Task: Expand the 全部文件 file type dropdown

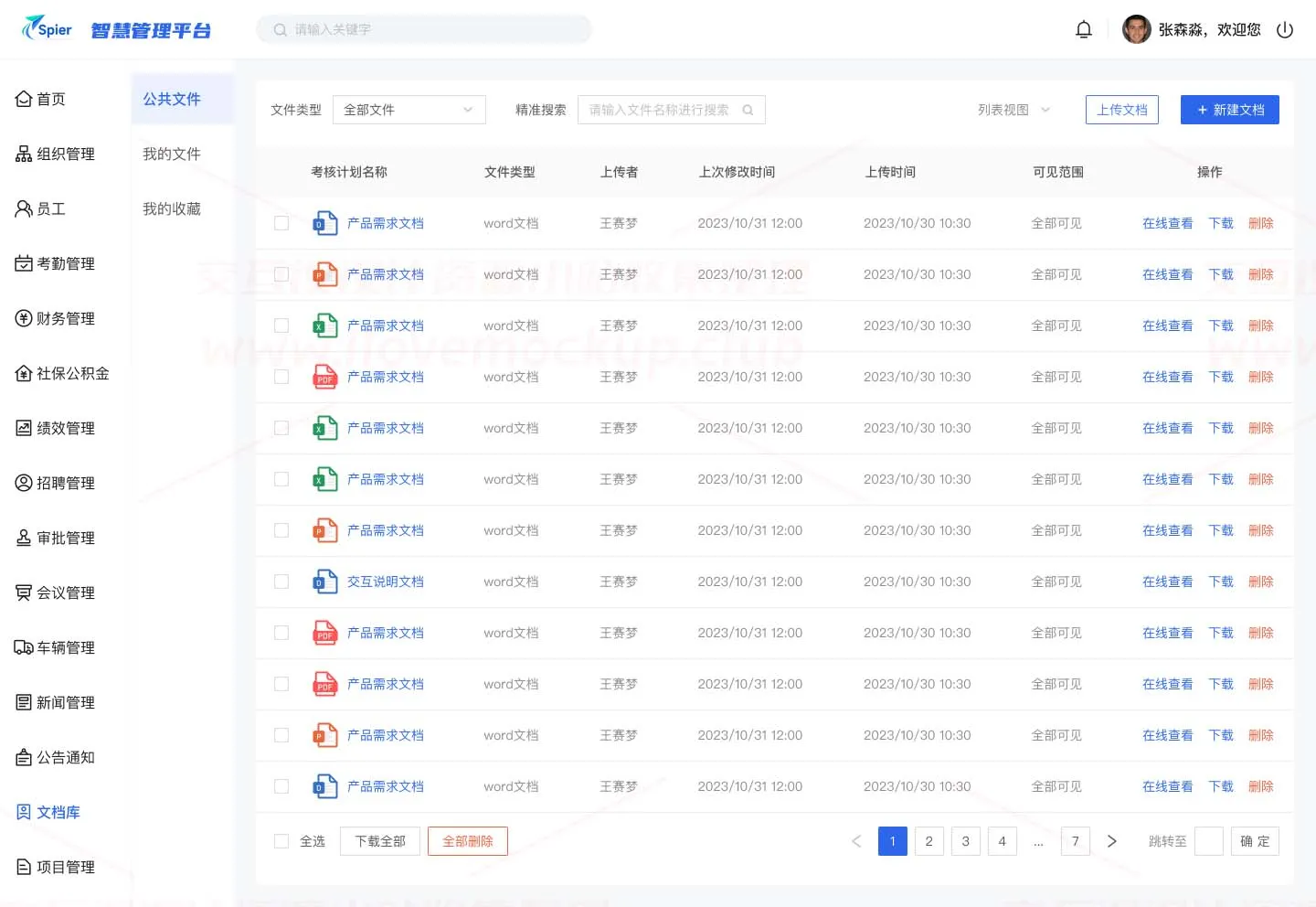Action: click(x=409, y=110)
